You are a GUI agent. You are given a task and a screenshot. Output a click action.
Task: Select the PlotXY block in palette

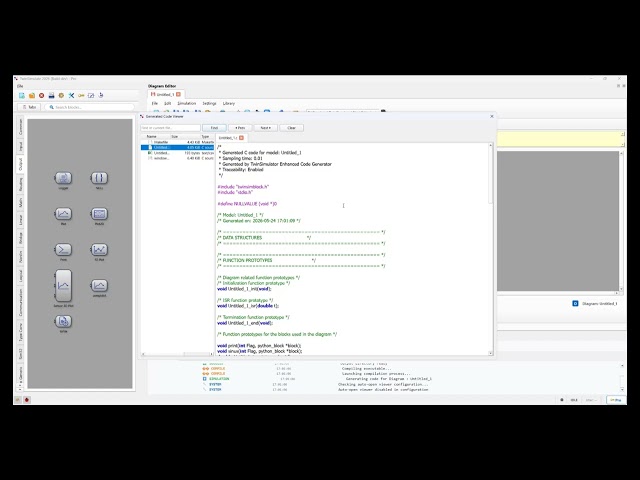click(x=99, y=214)
